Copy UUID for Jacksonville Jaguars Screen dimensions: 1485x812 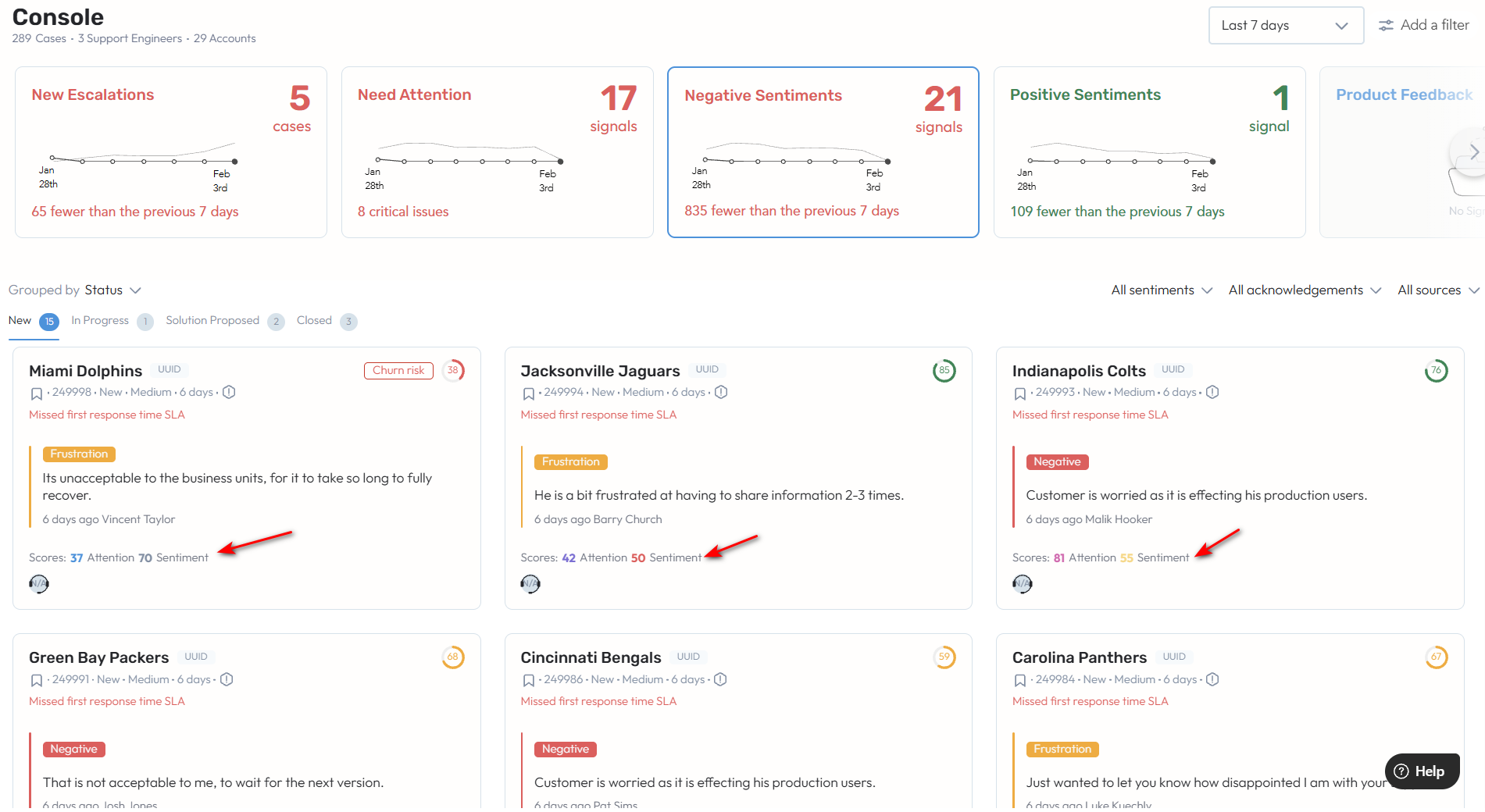click(x=707, y=369)
